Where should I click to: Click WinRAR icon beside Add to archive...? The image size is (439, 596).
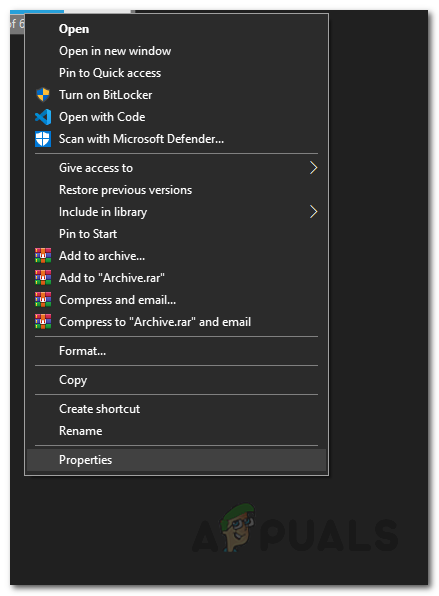tap(43, 256)
